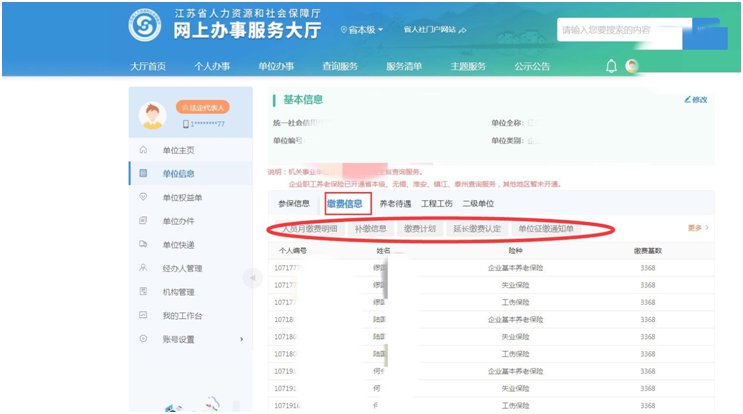Screen dimensions: 743x414
Task: Click the 经办人管理 person icon in sidebar
Action: [x=143, y=268]
